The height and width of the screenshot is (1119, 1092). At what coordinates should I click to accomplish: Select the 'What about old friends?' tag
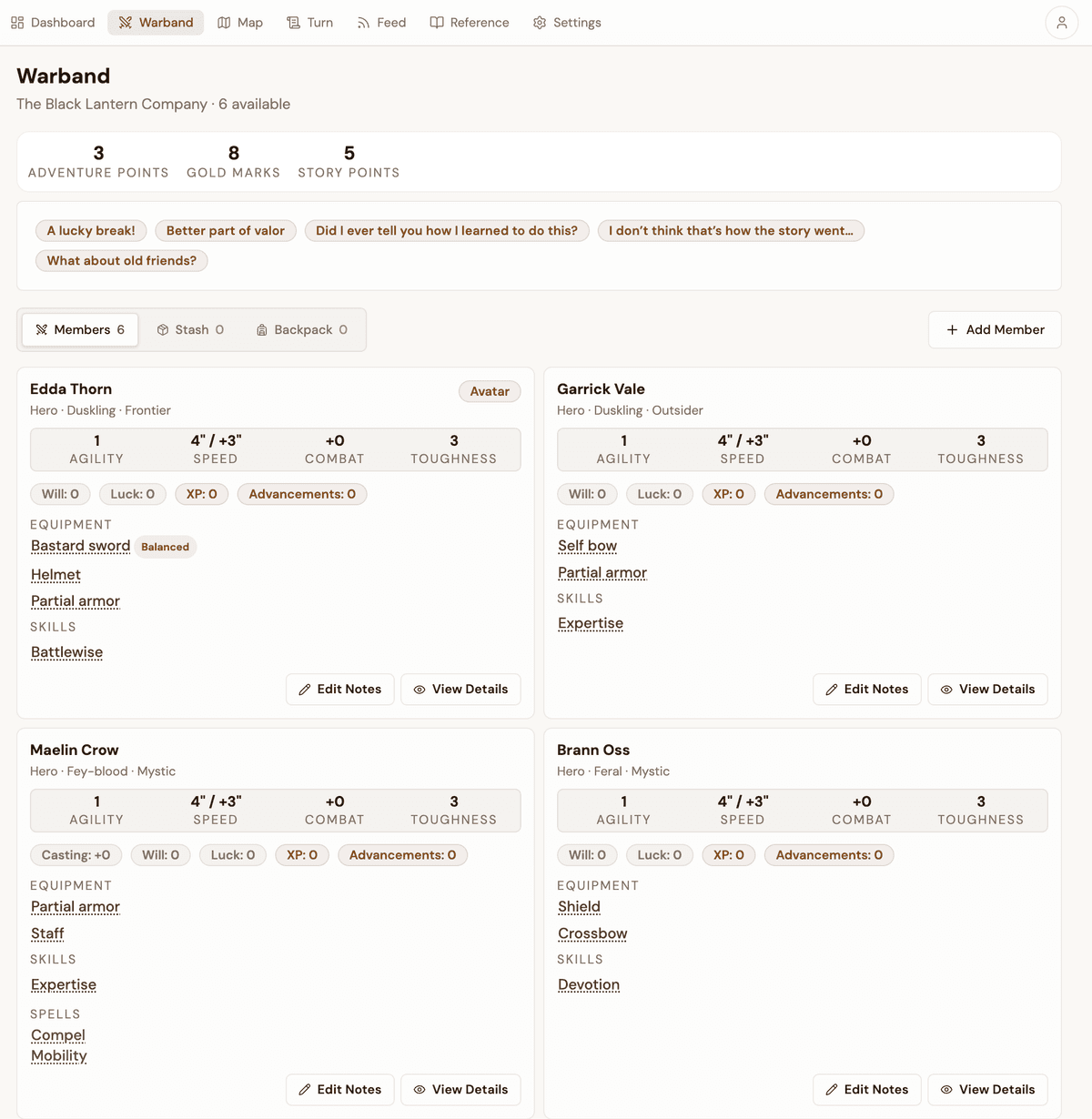[x=122, y=261]
